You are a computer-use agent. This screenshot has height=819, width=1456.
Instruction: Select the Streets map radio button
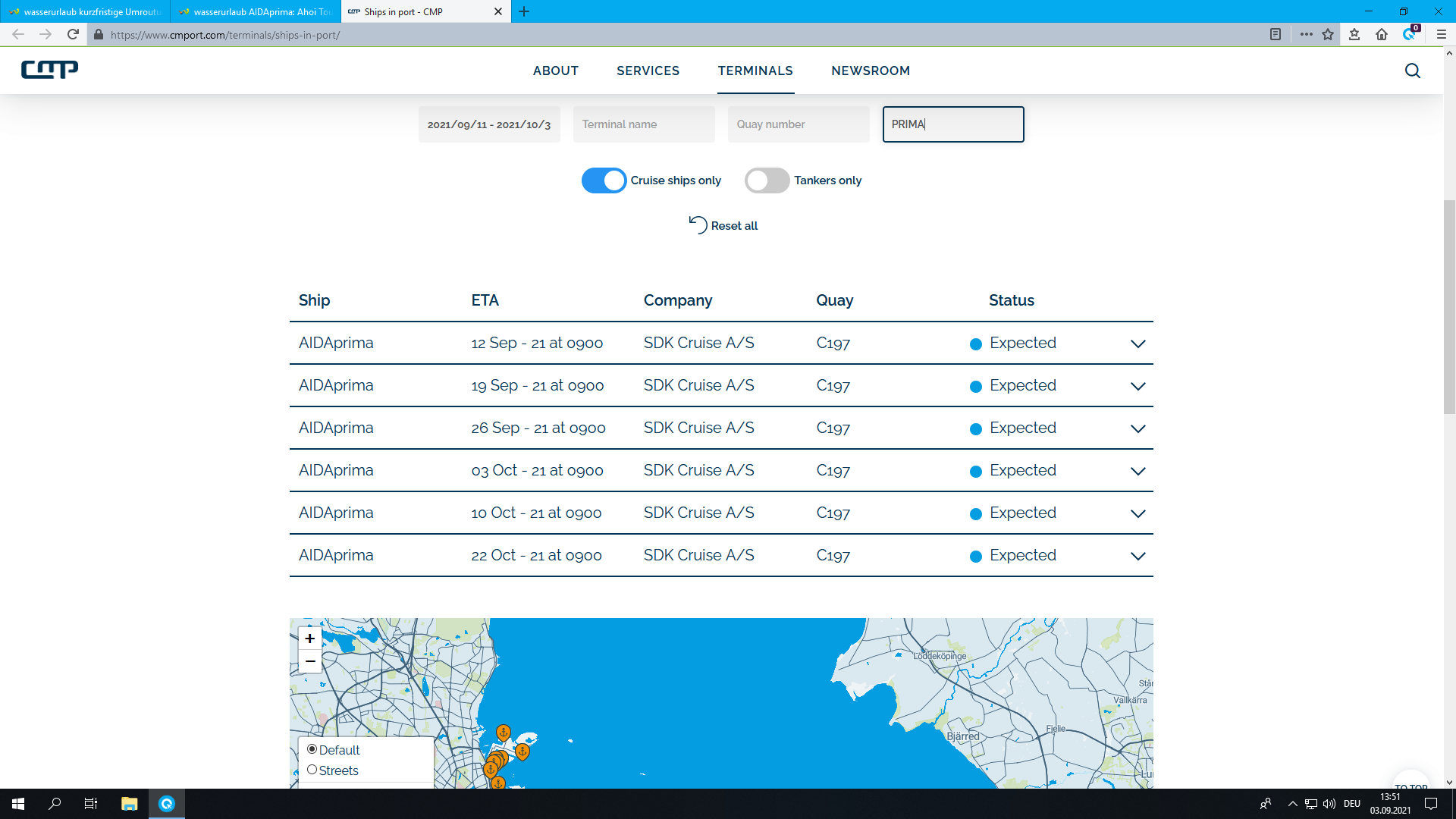(x=312, y=770)
